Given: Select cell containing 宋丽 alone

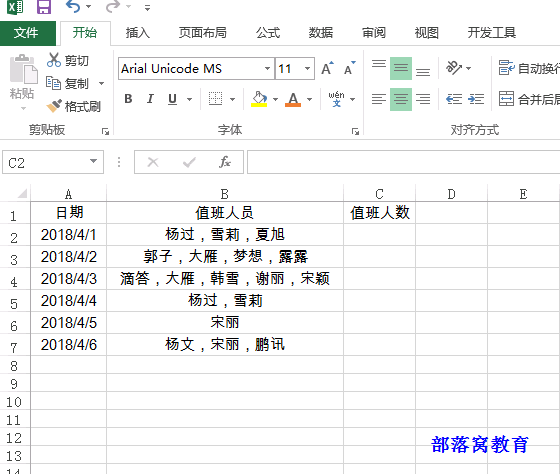Looking at the screenshot, I should click(225, 323).
